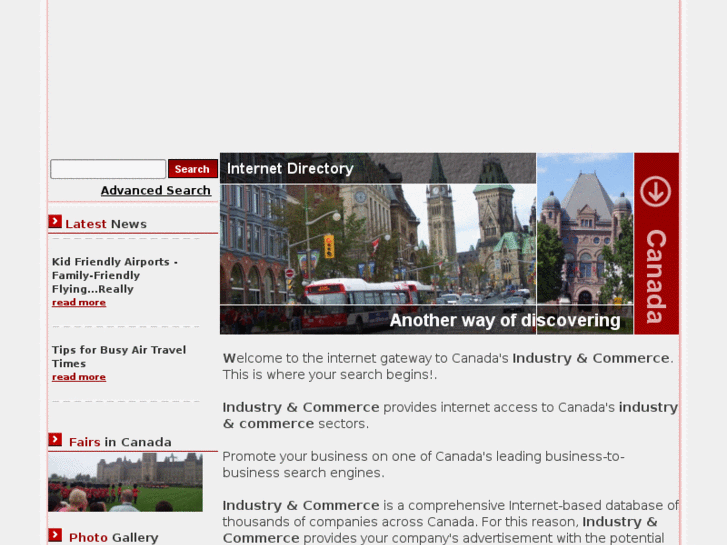Open the Tips for Busy Air Travel Times headline
Screen dimensions: 727x545
click(119, 356)
